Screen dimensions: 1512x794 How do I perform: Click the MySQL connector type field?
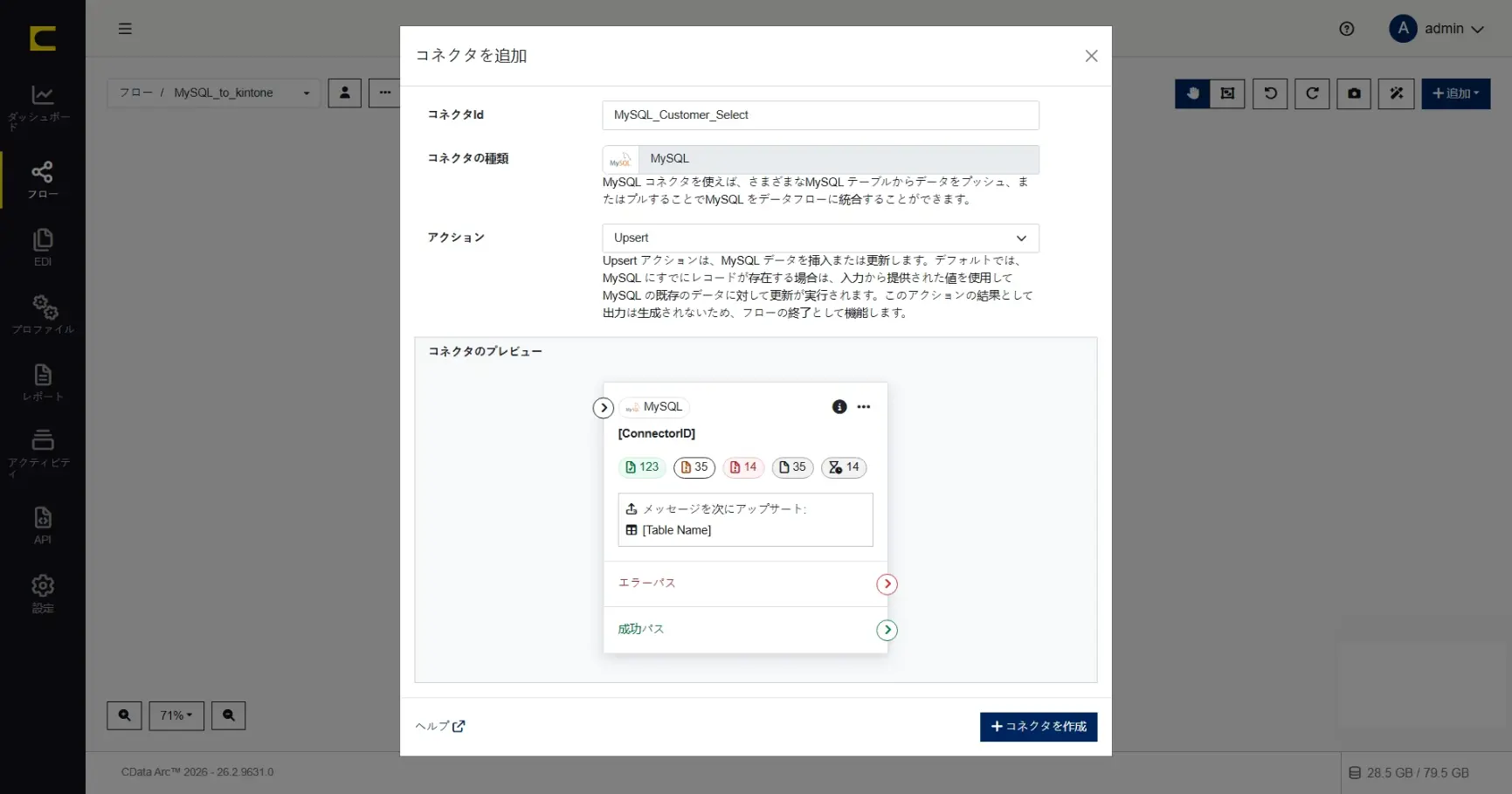820,159
